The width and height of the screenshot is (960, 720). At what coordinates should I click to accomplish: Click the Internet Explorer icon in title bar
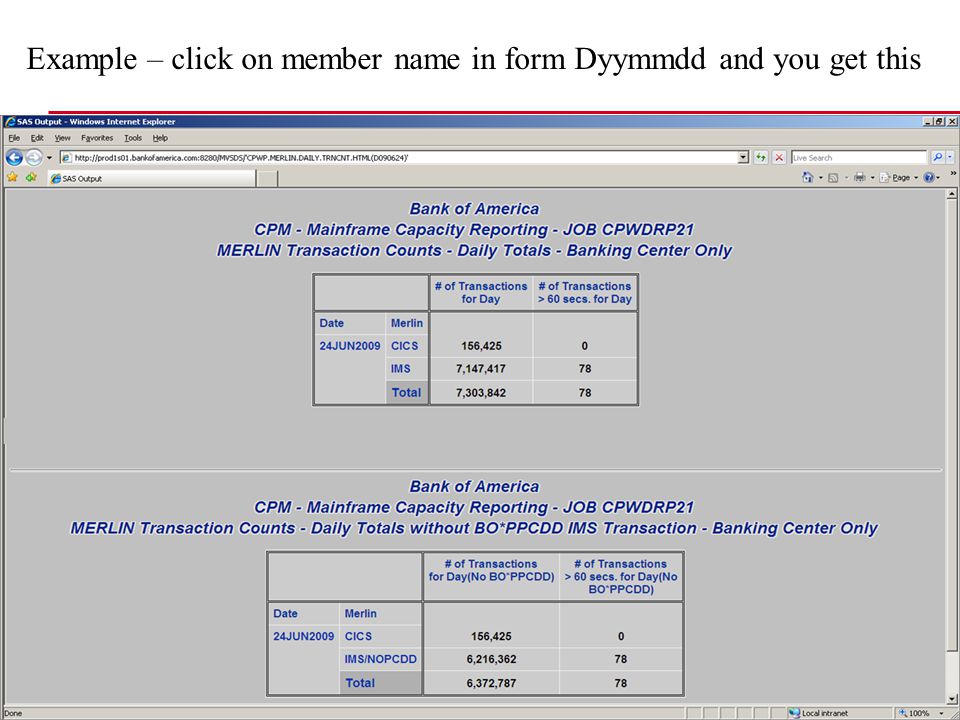(x=10, y=121)
